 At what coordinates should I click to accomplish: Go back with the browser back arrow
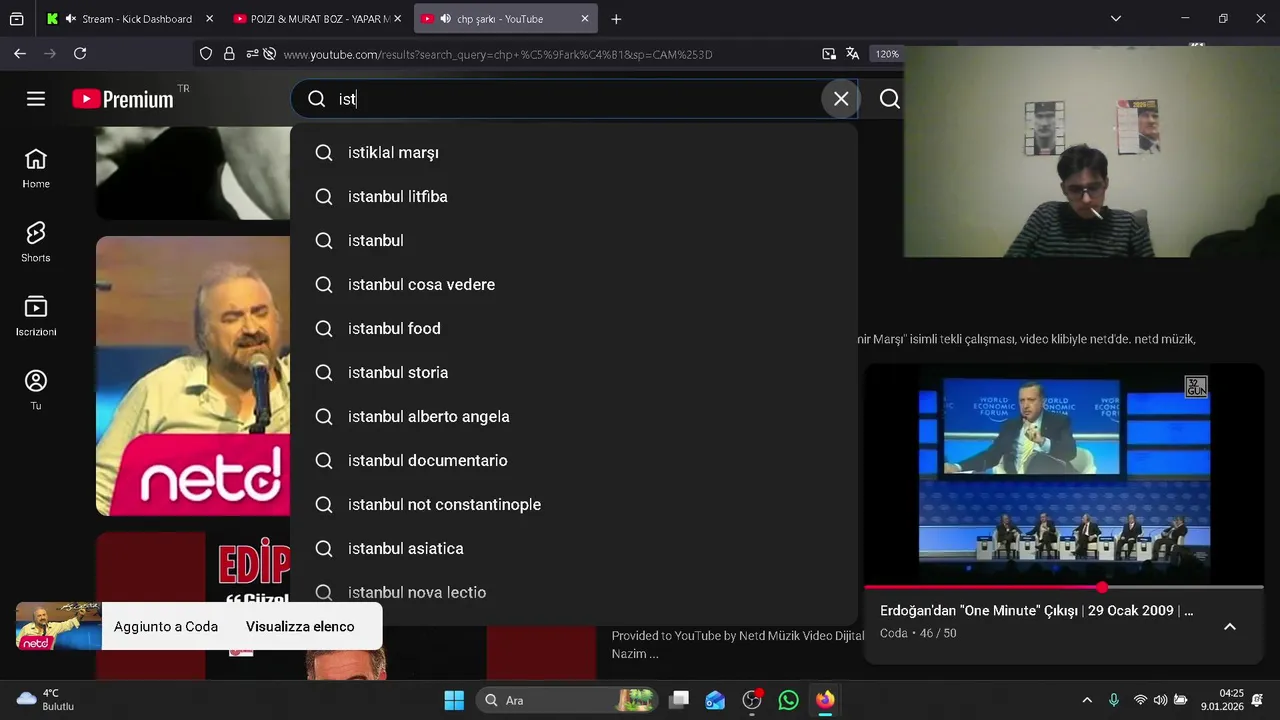pyautogui.click(x=20, y=54)
